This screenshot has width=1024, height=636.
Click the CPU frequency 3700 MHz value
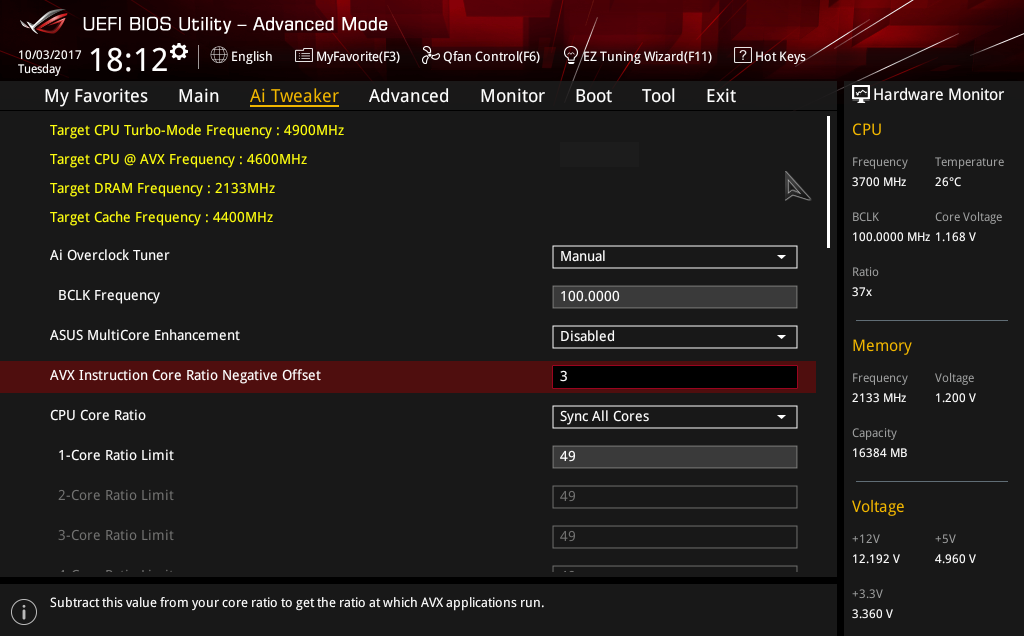[879, 182]
